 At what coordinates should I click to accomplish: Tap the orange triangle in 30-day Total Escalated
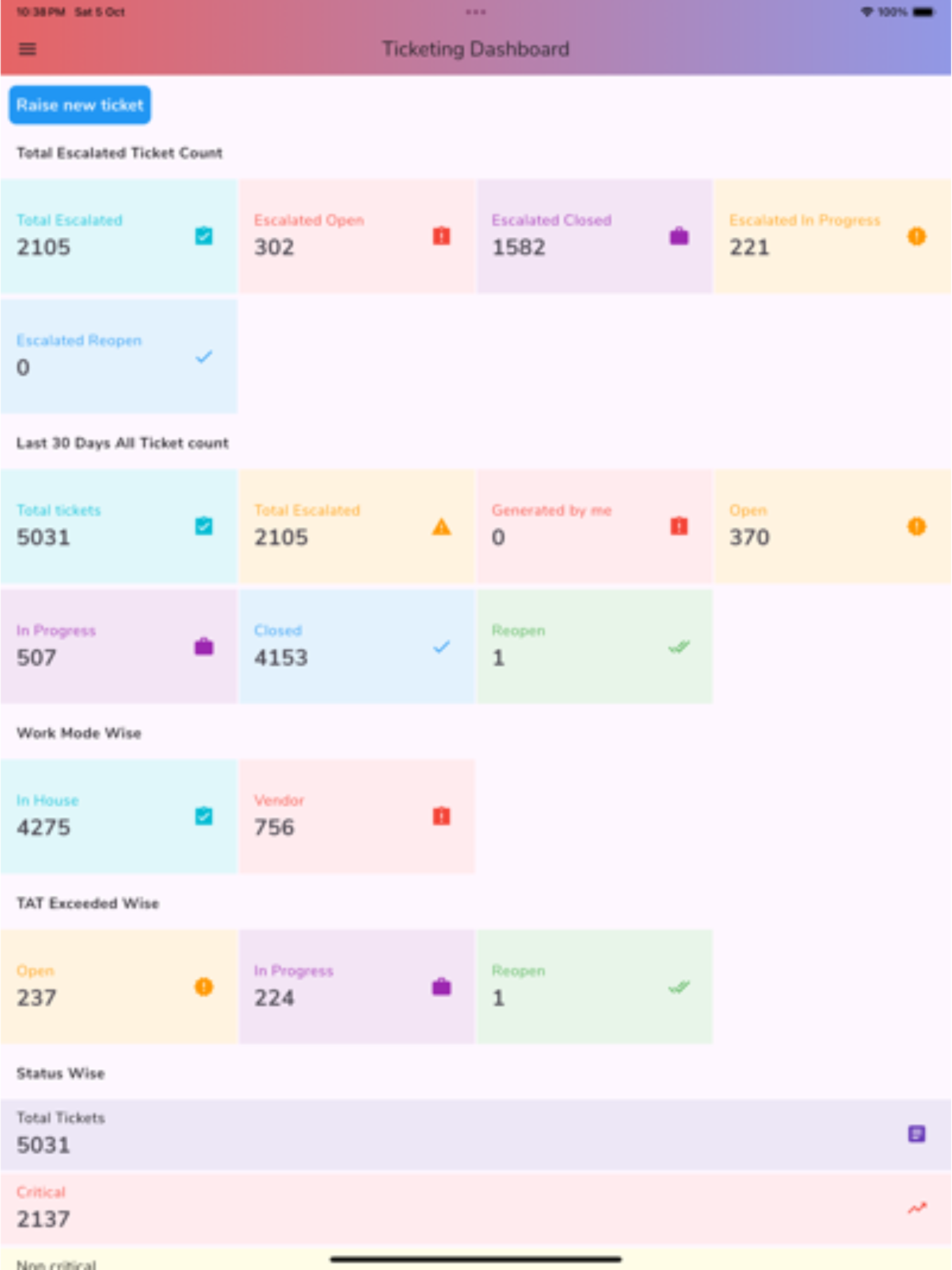pos(441,526)
